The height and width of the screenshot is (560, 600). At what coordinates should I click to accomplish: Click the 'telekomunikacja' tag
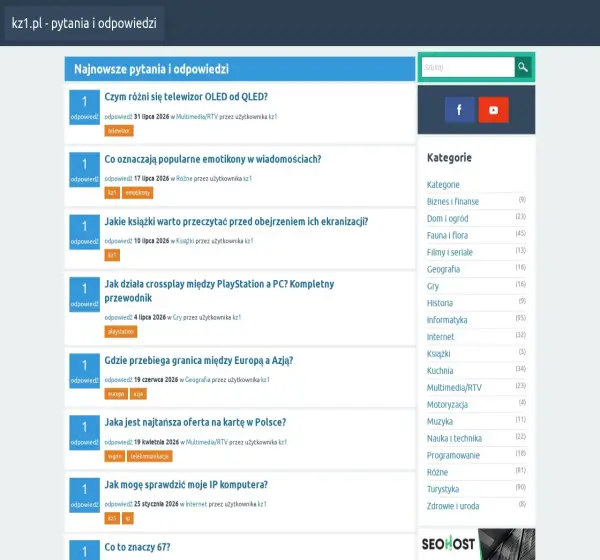150,456
